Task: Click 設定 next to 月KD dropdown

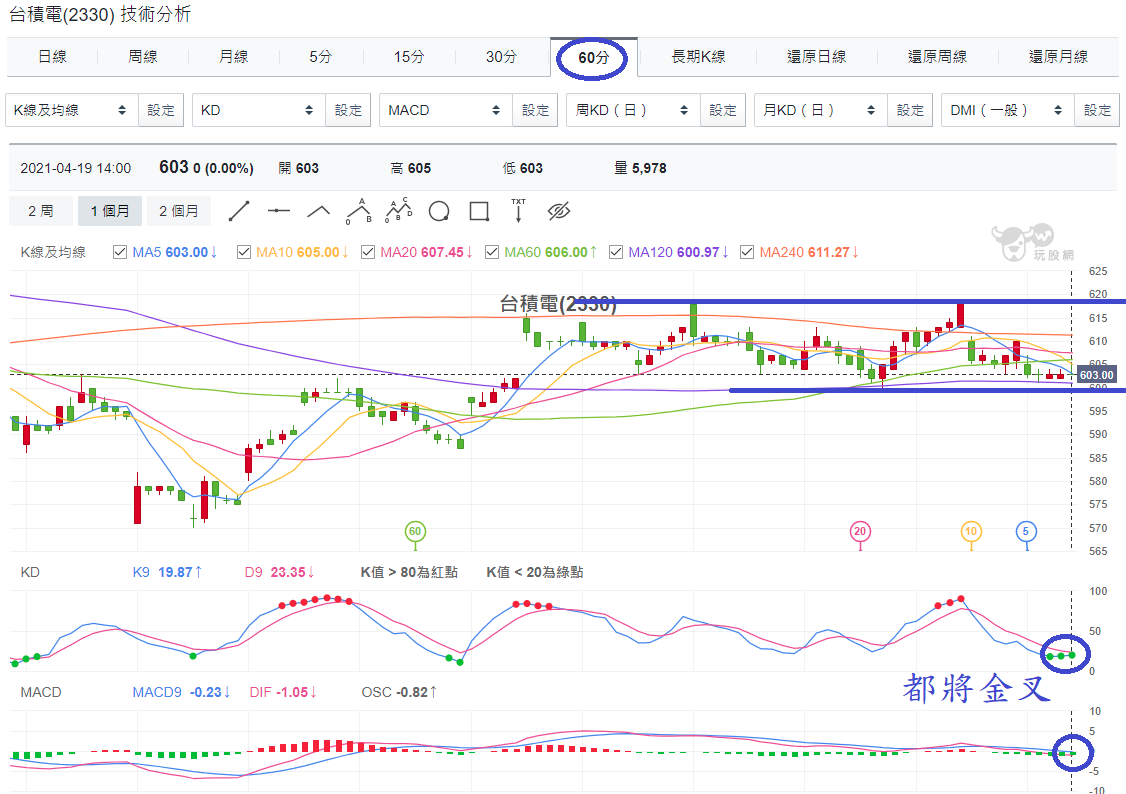Action: [x=910, y=110]
